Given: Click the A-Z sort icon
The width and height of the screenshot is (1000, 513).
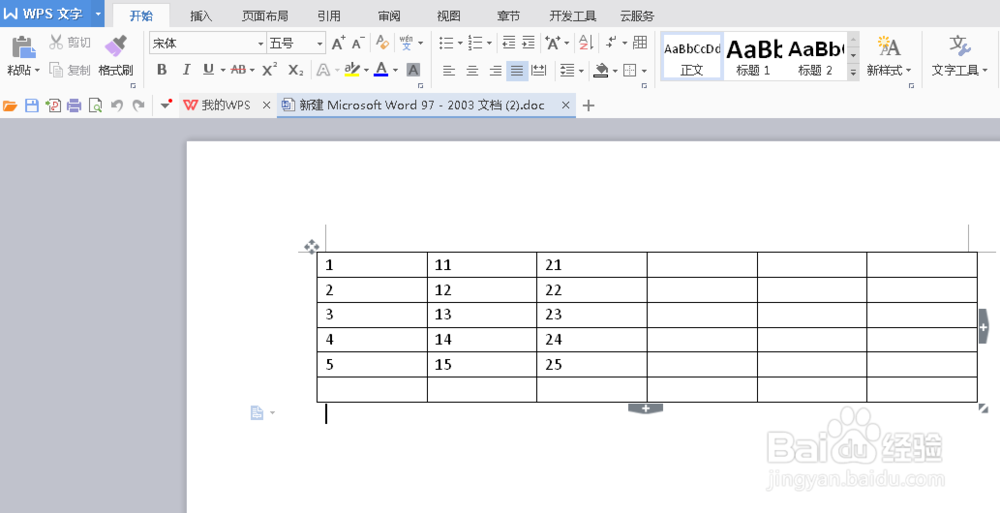Looking at the screenshot, I should pyautogui.click(x=585, y=43).
